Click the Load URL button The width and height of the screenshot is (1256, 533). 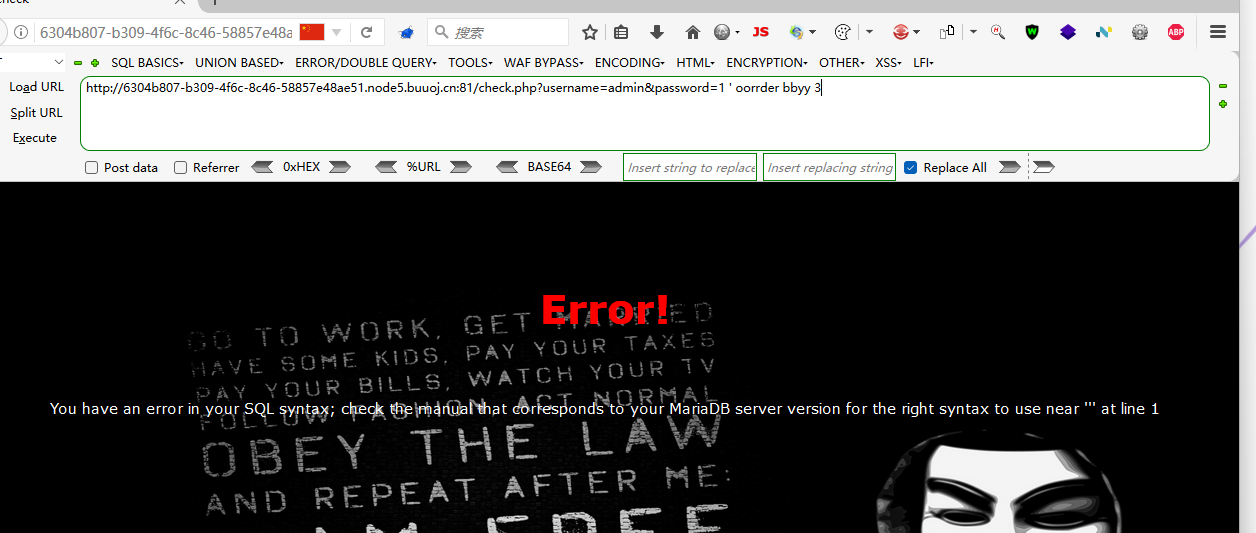36,87
